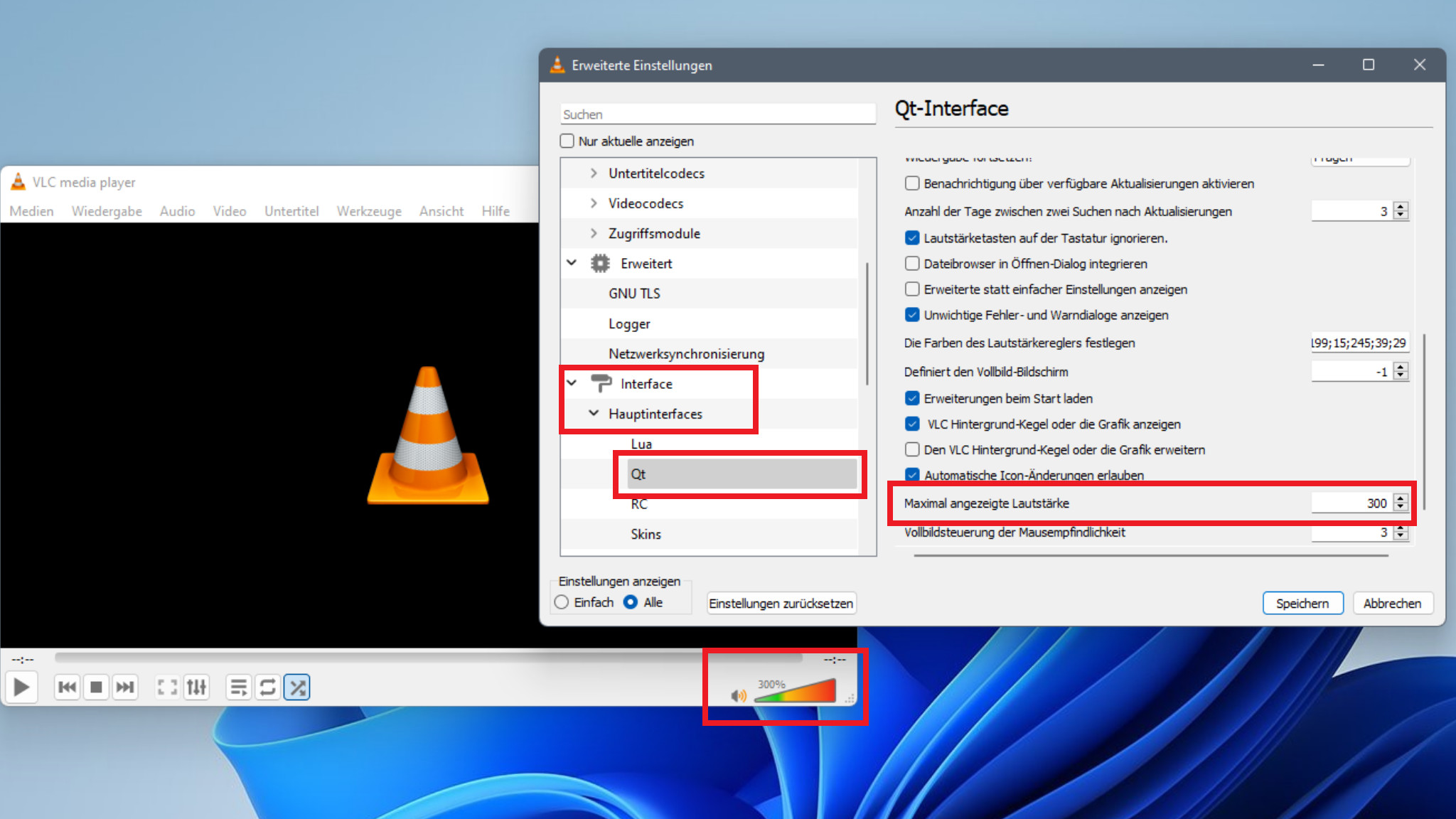Collapse the Hauptinterfaces tree node
The width and height of the screenshot is (1456, 819).
point(594,413)
